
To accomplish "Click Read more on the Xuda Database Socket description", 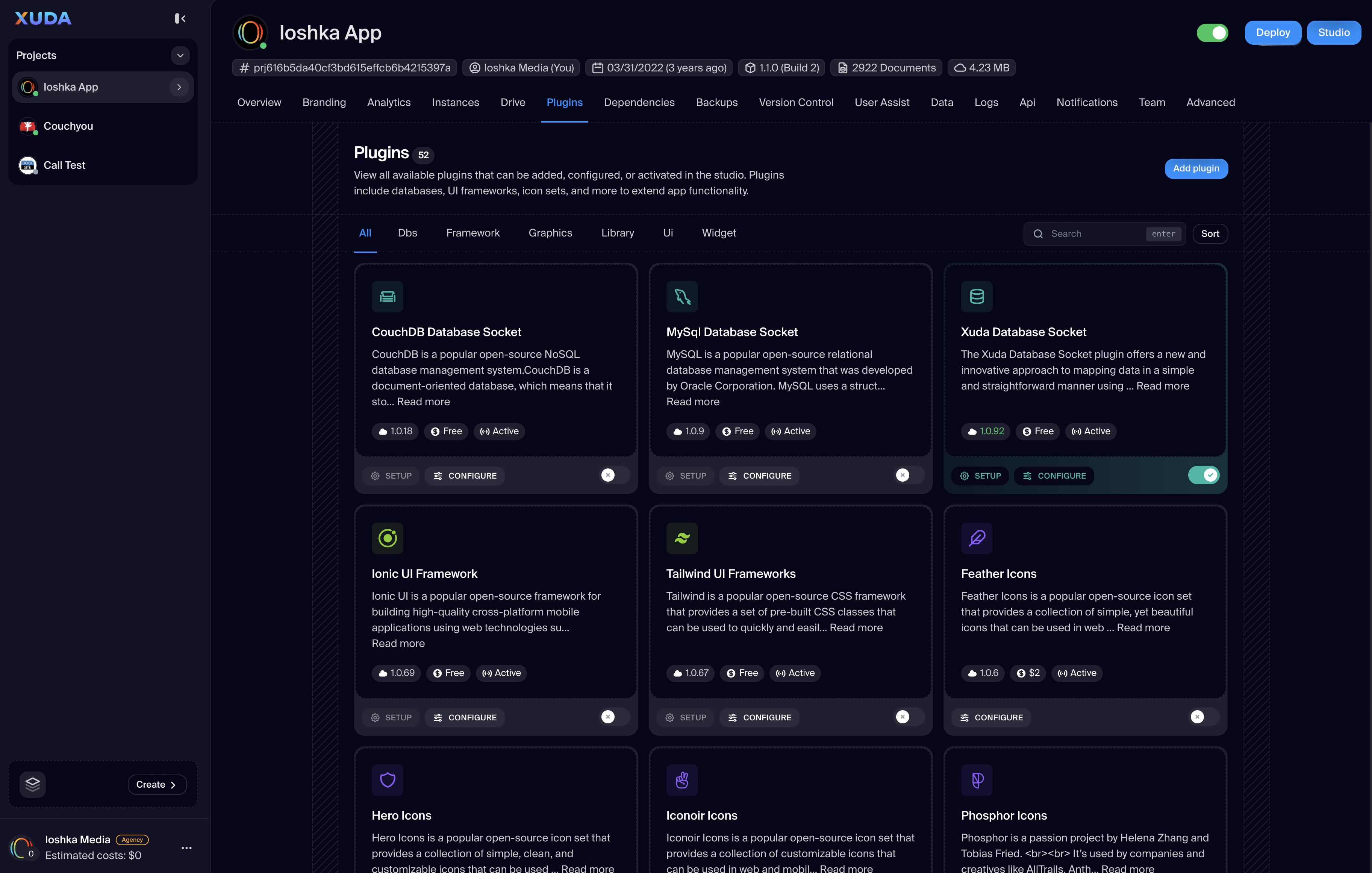I will coord(1162,386).
